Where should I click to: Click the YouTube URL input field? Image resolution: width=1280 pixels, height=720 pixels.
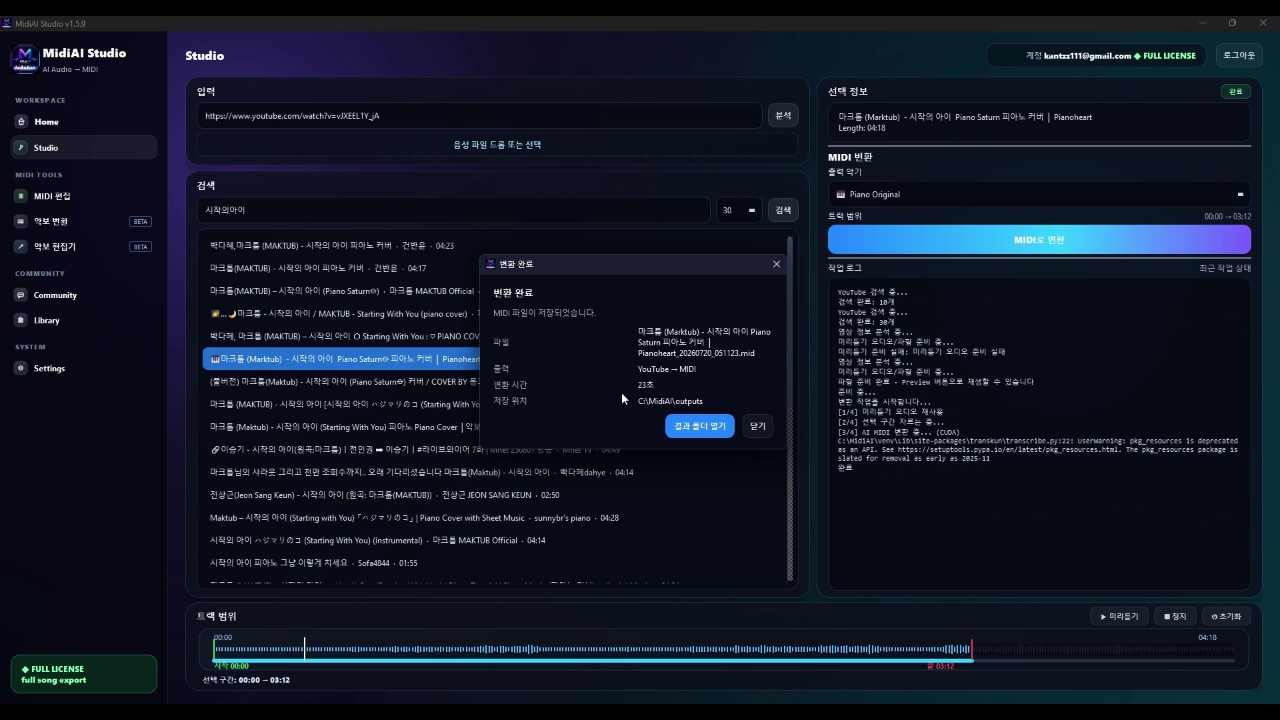(479, 116)
